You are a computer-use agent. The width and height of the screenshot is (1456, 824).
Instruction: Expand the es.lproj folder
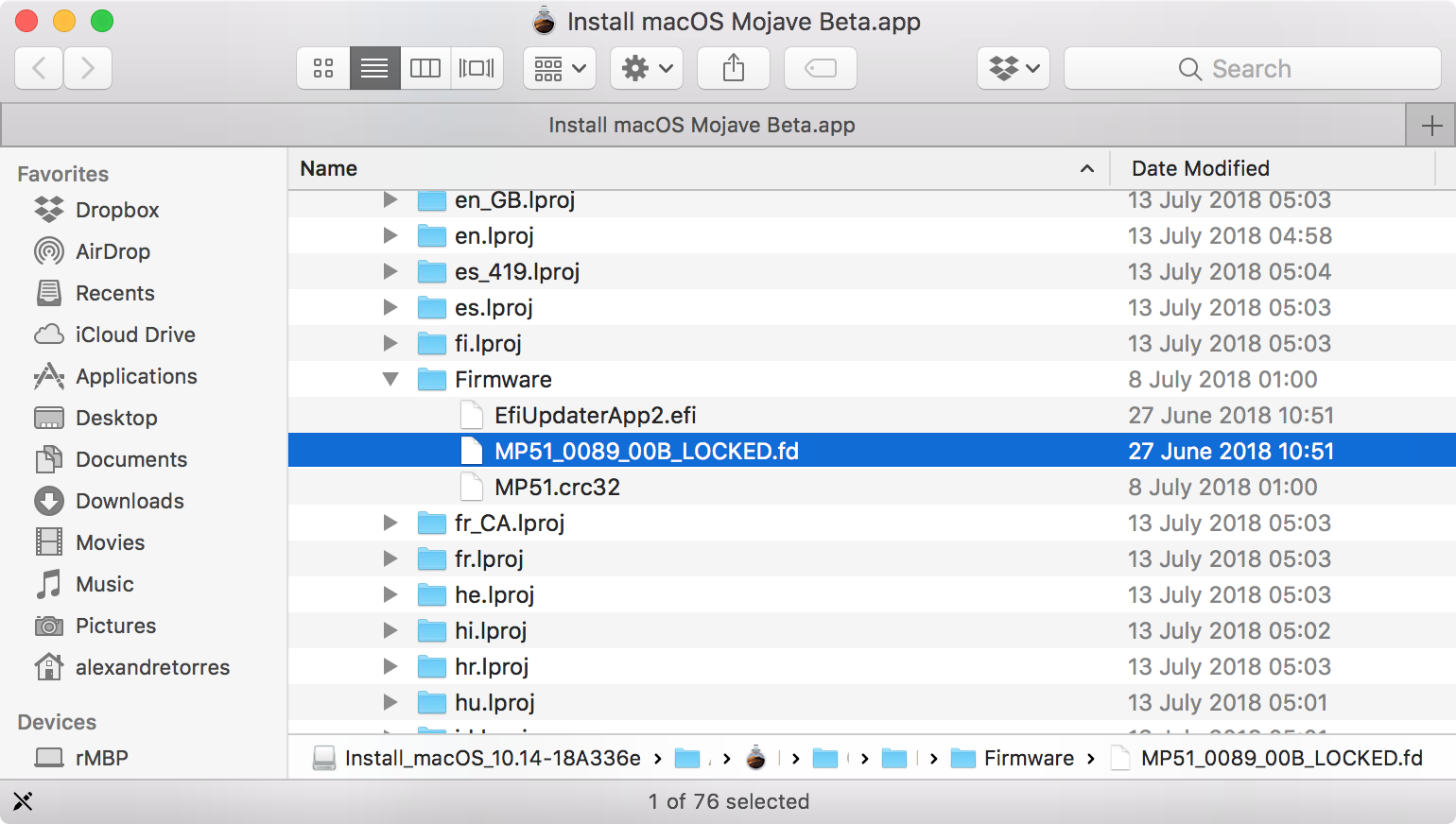click(390, 307)
